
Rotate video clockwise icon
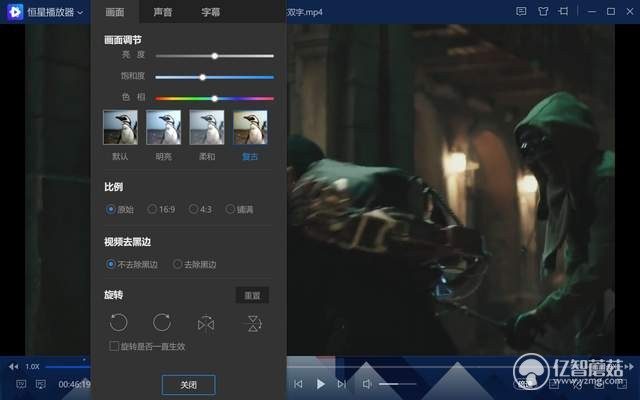coord(162,322)
